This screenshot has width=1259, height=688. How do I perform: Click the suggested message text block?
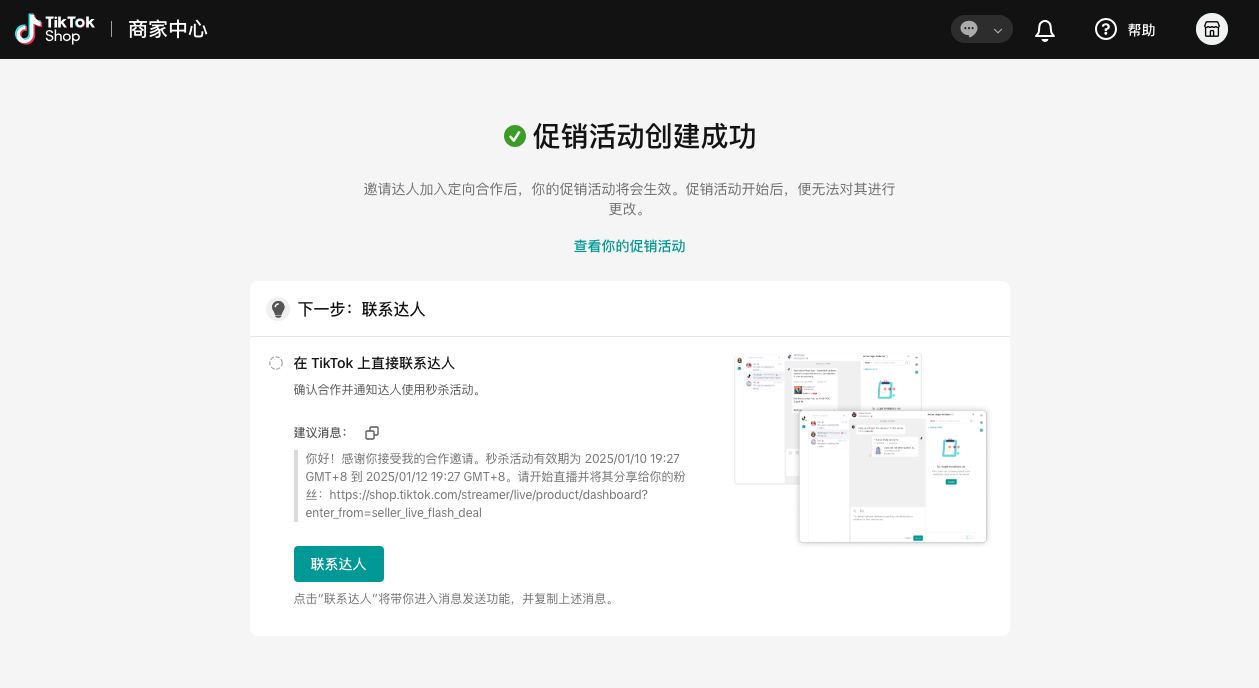click(495, 485)
